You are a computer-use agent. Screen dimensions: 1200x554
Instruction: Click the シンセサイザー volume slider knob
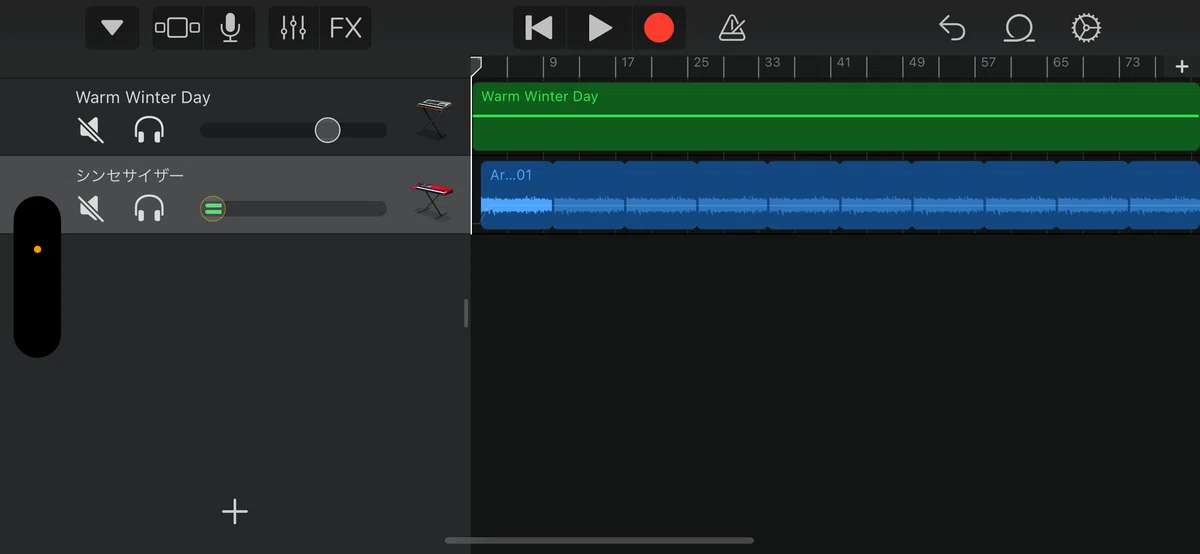pyautogui.click(x=212, y=208)
